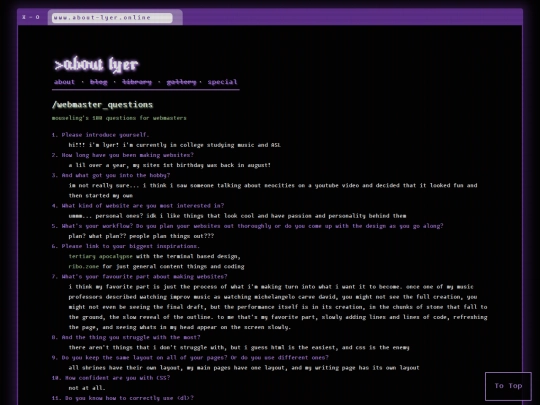The height and width of the screenshot is (405, 540).
Task: Click question 4 about website interest
Action: (x=138, y=206)
